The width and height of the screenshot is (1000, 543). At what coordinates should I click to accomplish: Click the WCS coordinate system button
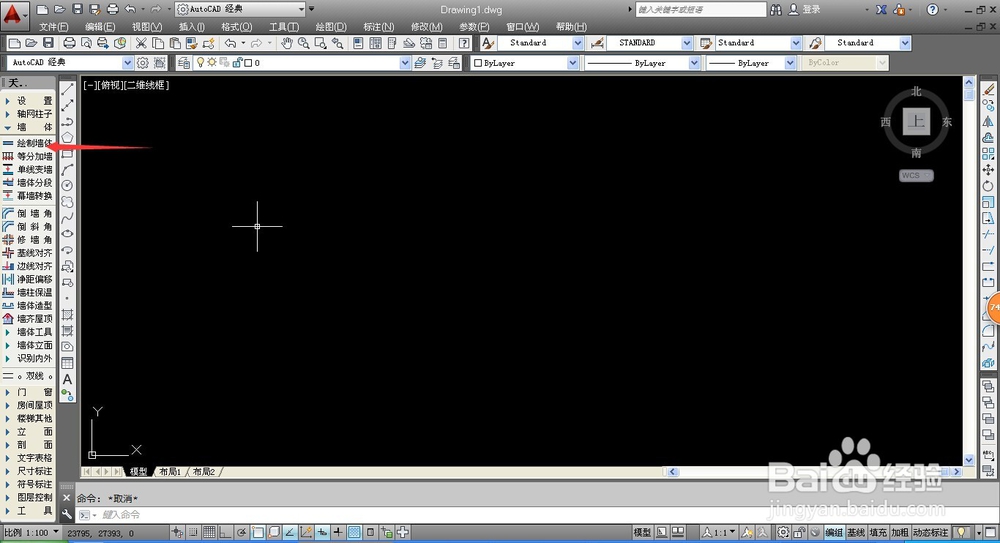[x=916, y=175]
